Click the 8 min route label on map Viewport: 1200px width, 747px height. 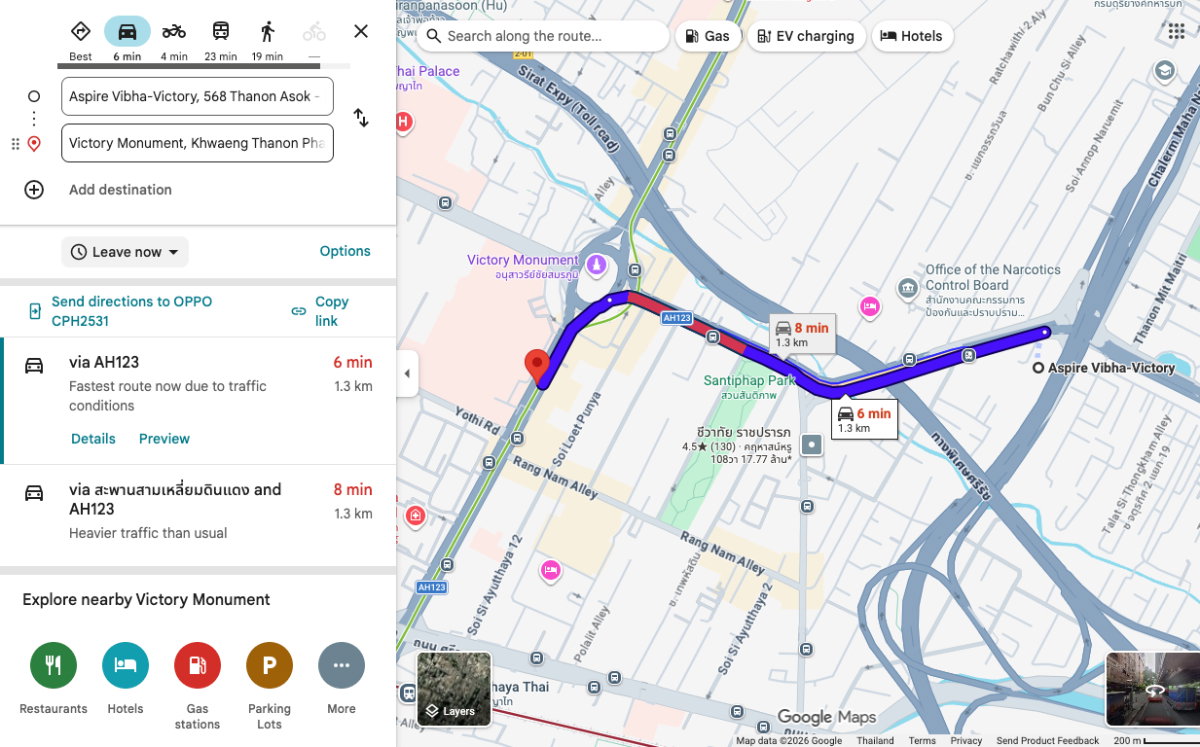(802, 334)
